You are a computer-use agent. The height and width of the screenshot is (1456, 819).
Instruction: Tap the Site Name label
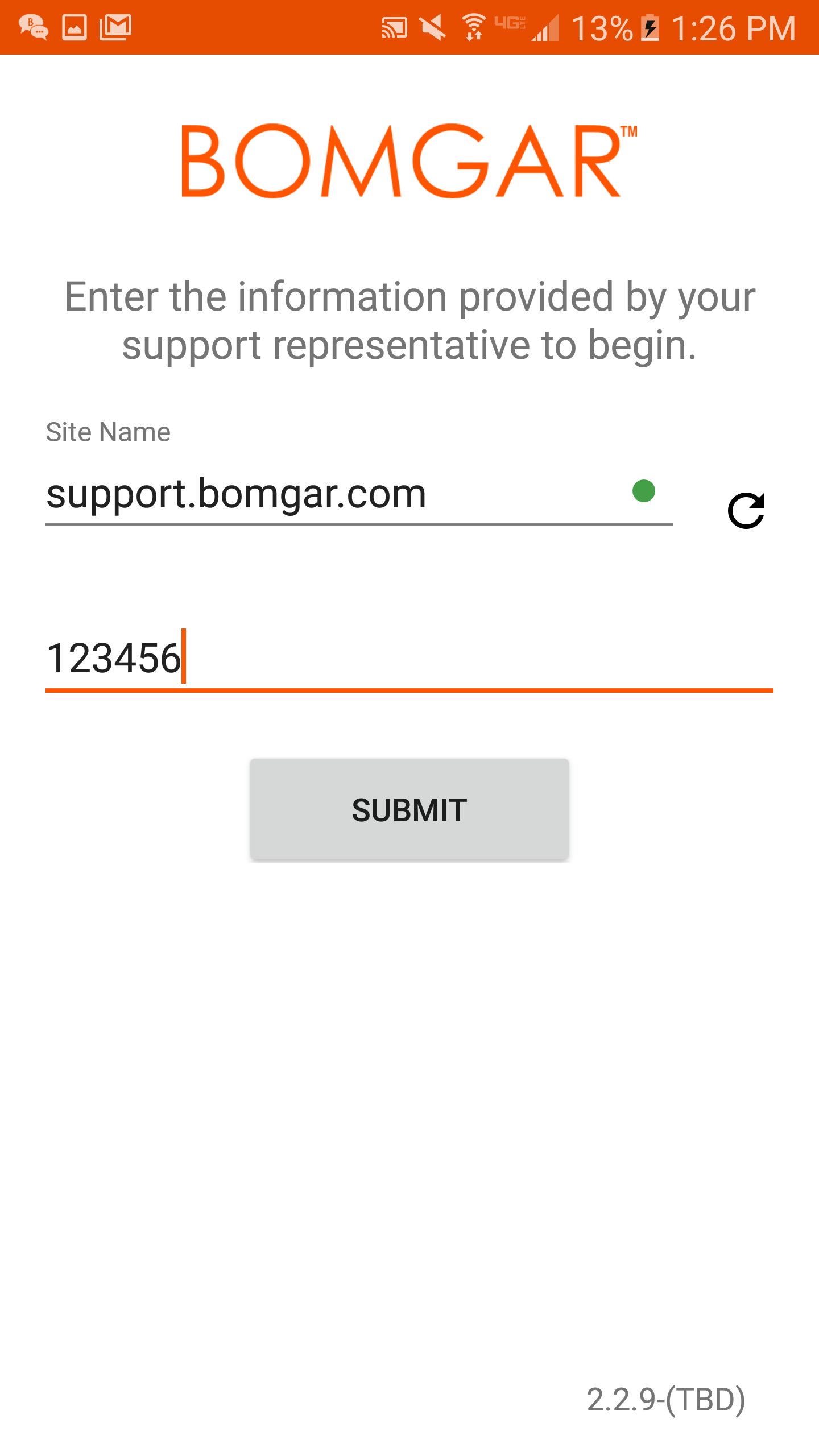[x=108, y=432]
